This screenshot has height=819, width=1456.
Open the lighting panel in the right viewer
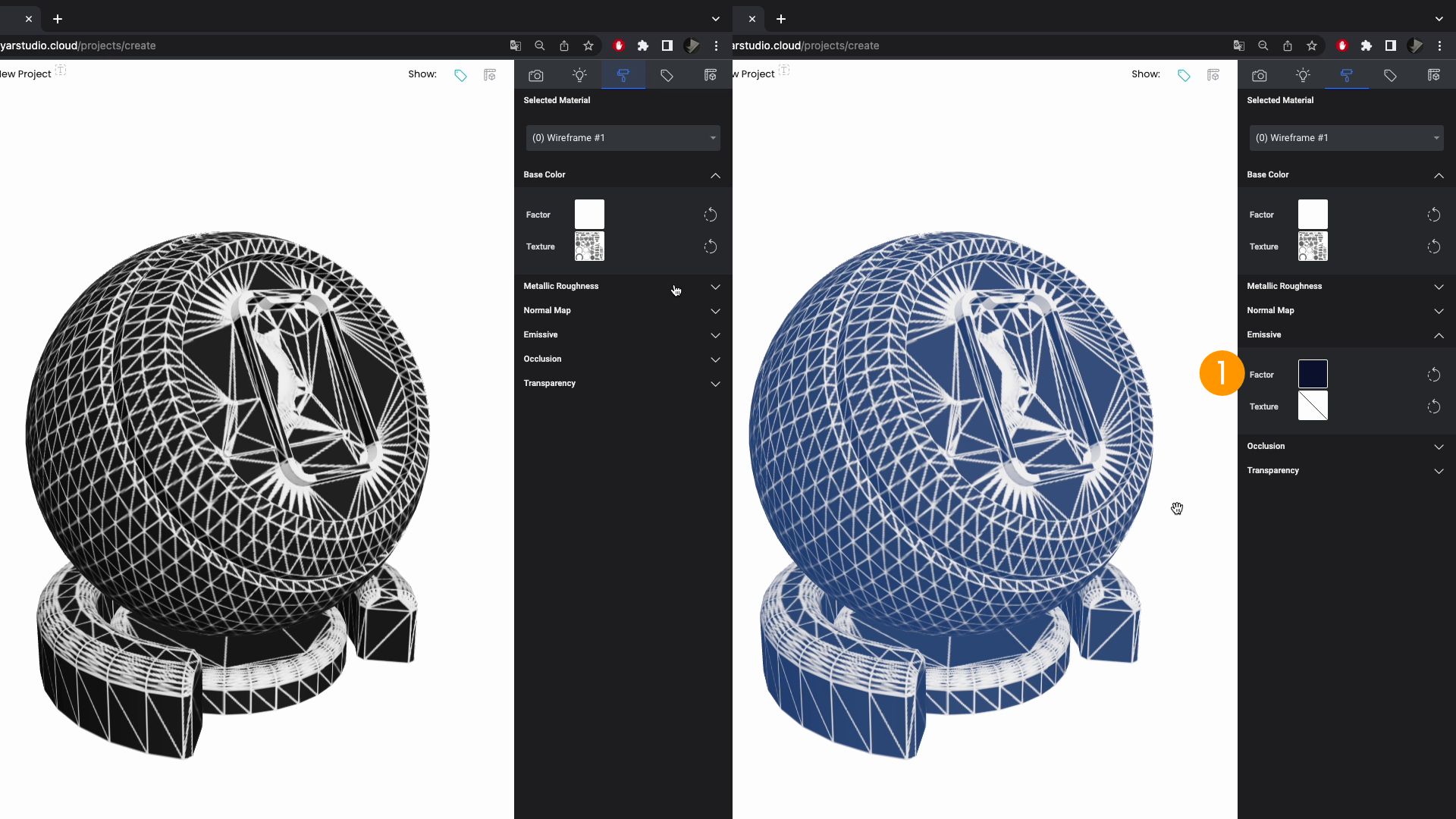click(x=1303, y=75)
